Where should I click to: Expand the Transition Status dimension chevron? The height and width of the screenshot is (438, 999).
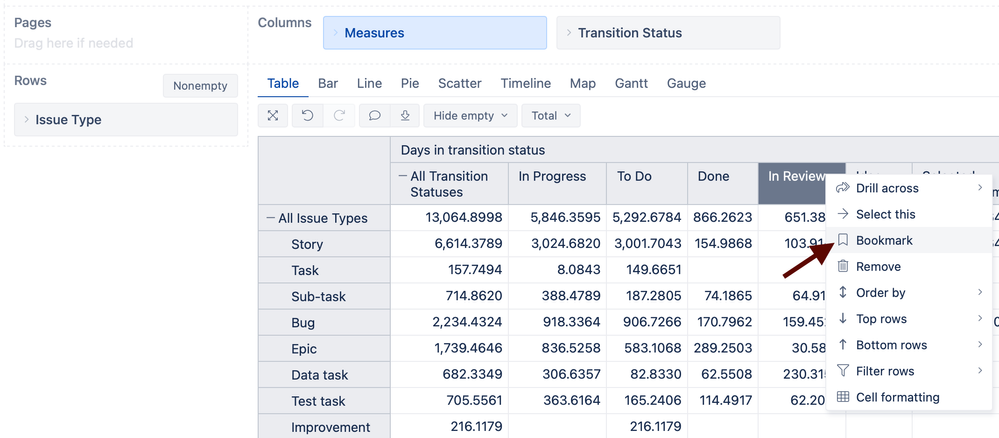569,33
